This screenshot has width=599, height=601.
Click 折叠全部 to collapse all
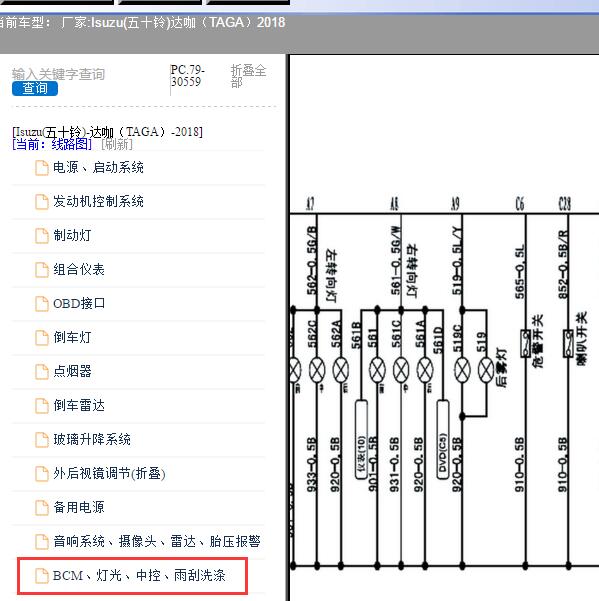click(248, 76)
